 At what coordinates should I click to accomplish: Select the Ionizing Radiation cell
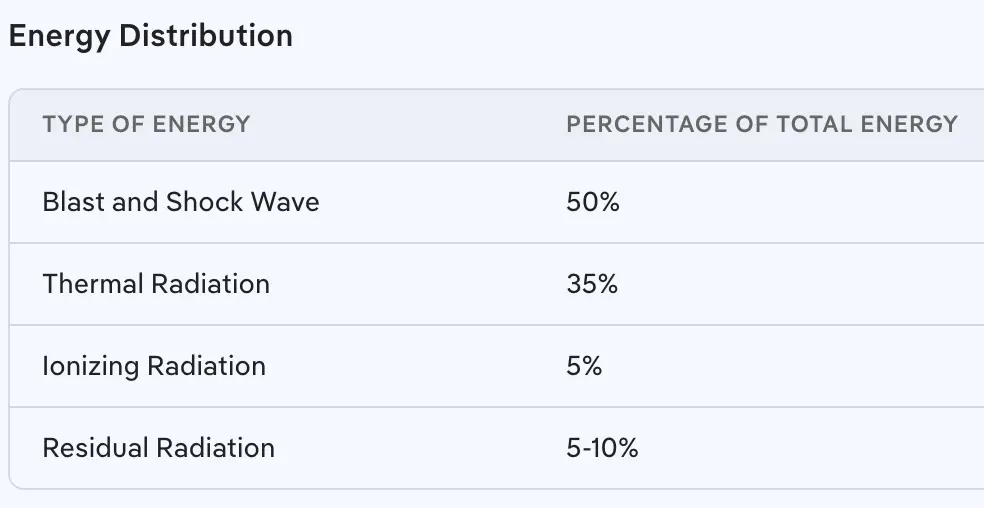[154, 366]
